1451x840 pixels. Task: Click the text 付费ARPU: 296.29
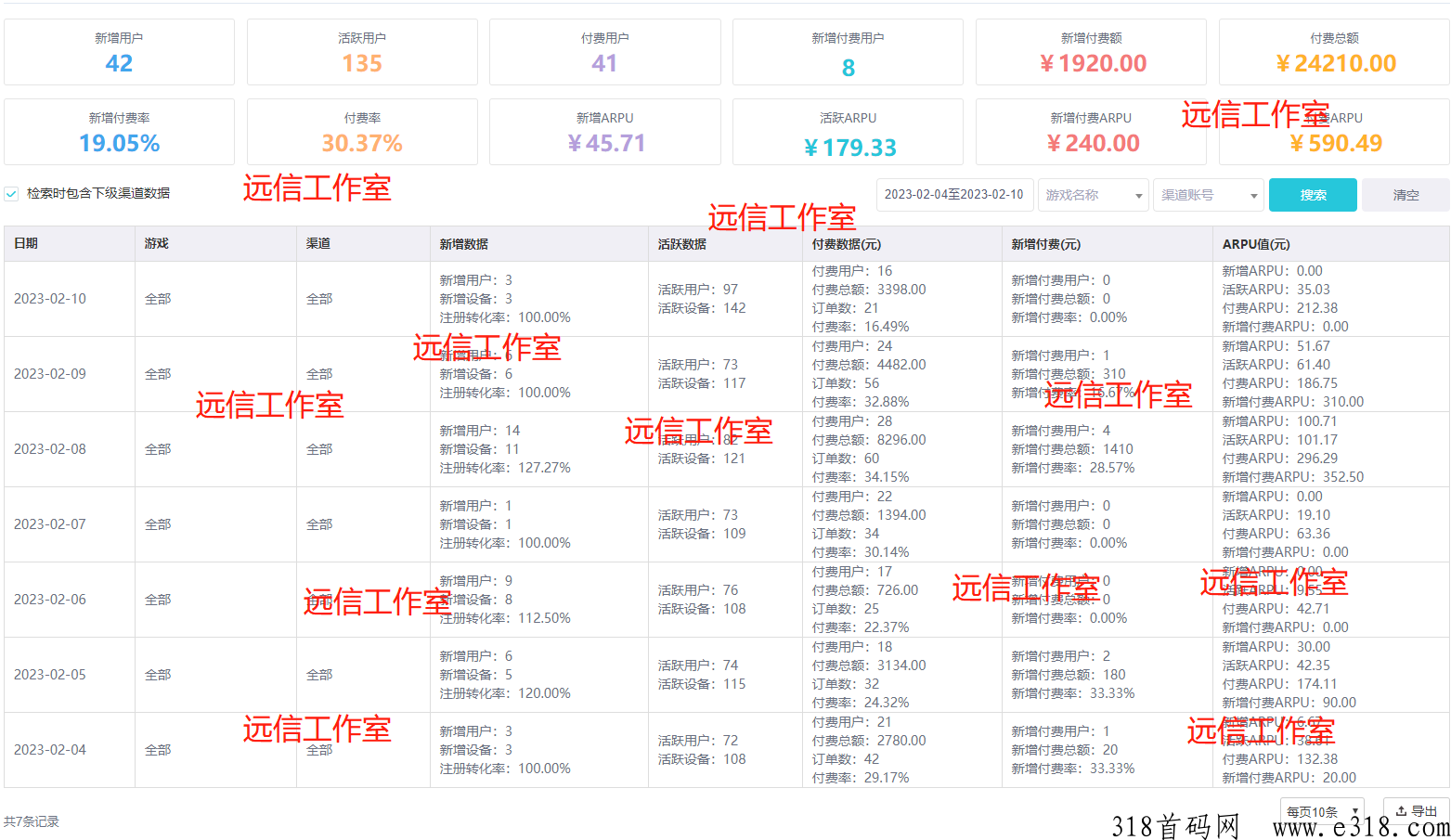pyautogui.click(x=1280, y=459)
